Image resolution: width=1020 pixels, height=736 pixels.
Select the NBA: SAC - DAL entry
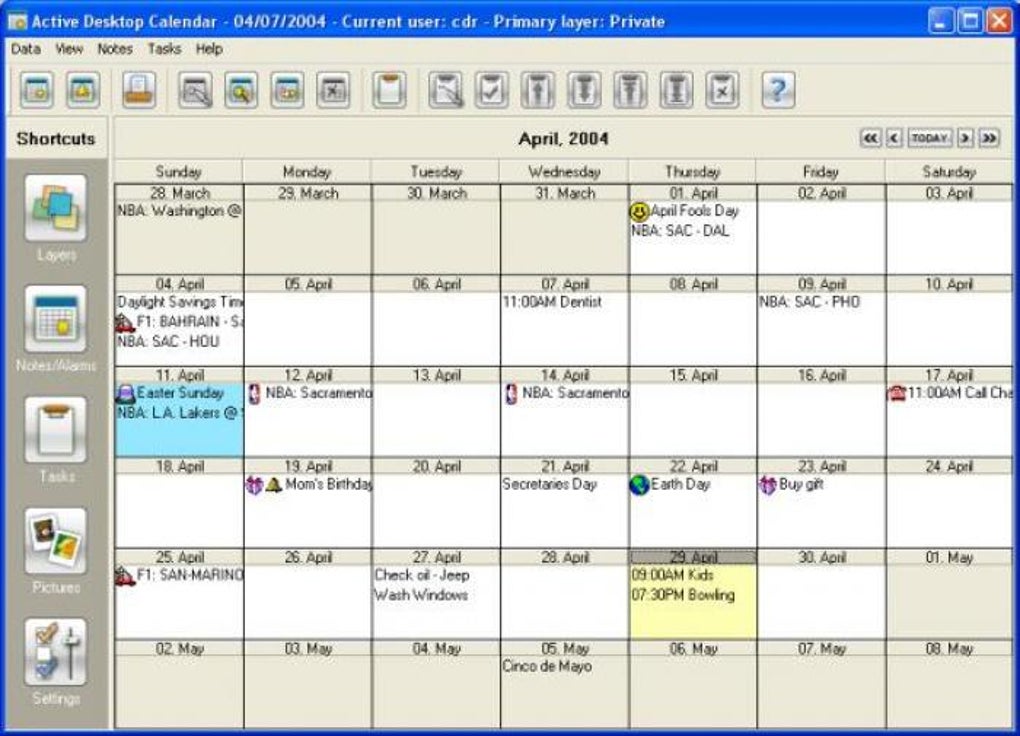(x=680, y=230)
